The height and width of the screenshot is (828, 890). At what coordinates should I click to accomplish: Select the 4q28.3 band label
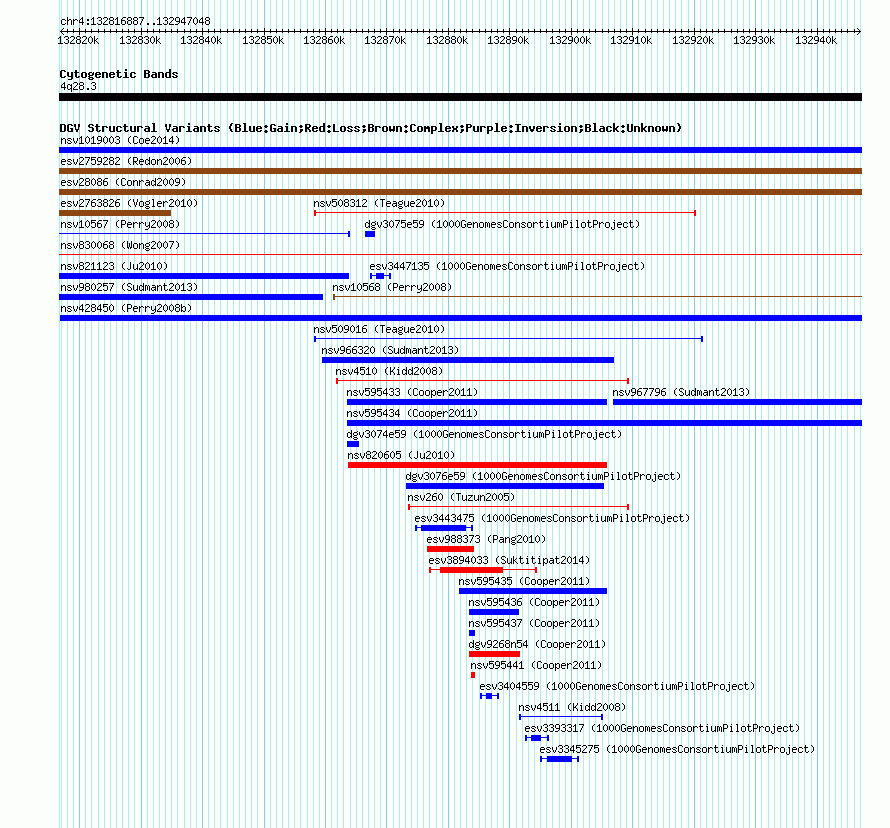tap(78, 86)
